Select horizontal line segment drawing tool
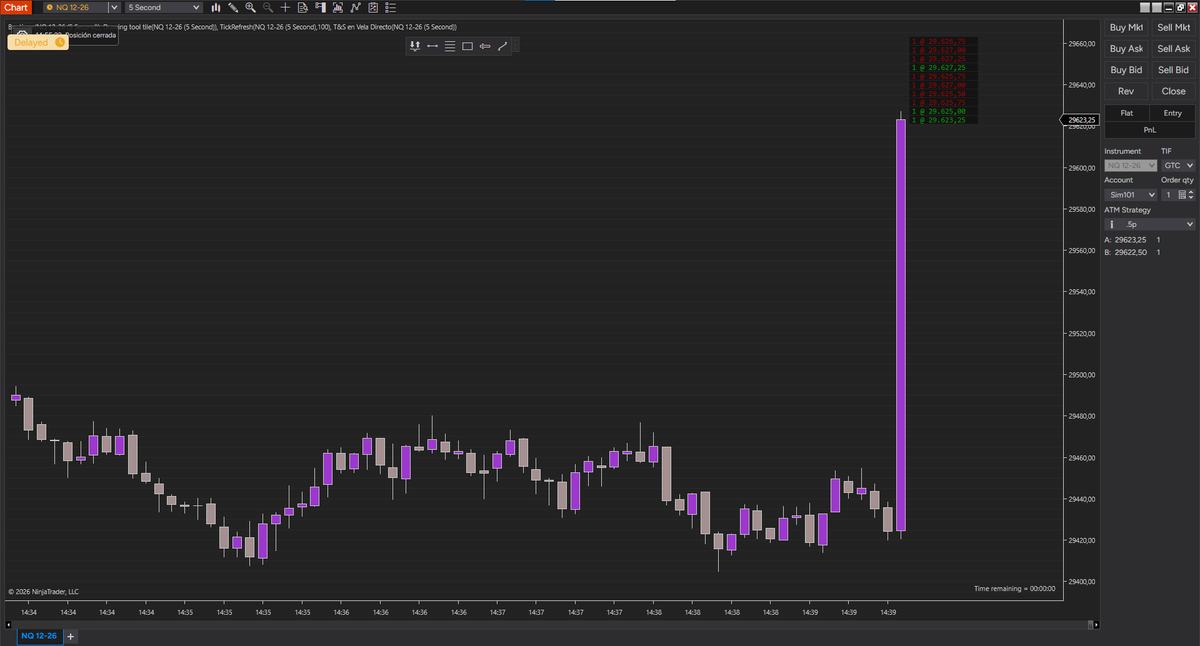Screen dimensions: 1200x646 click(432, 46)
